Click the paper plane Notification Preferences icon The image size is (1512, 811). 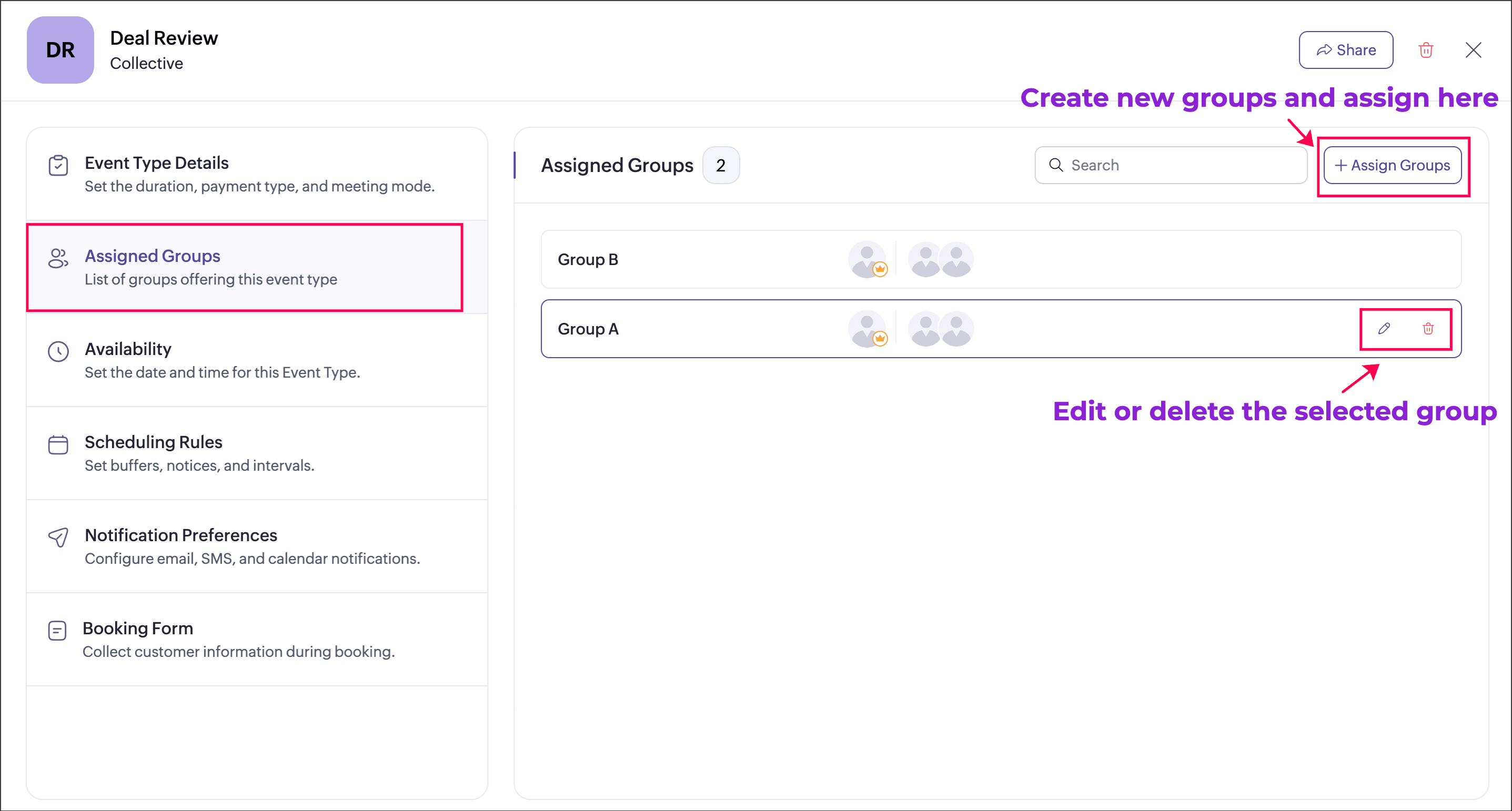click(x=58, y=537)
